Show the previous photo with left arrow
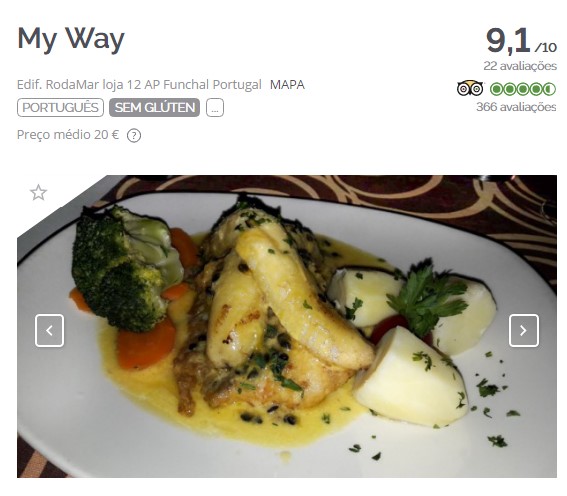567x496 pixels. click(x=50, y=330)
